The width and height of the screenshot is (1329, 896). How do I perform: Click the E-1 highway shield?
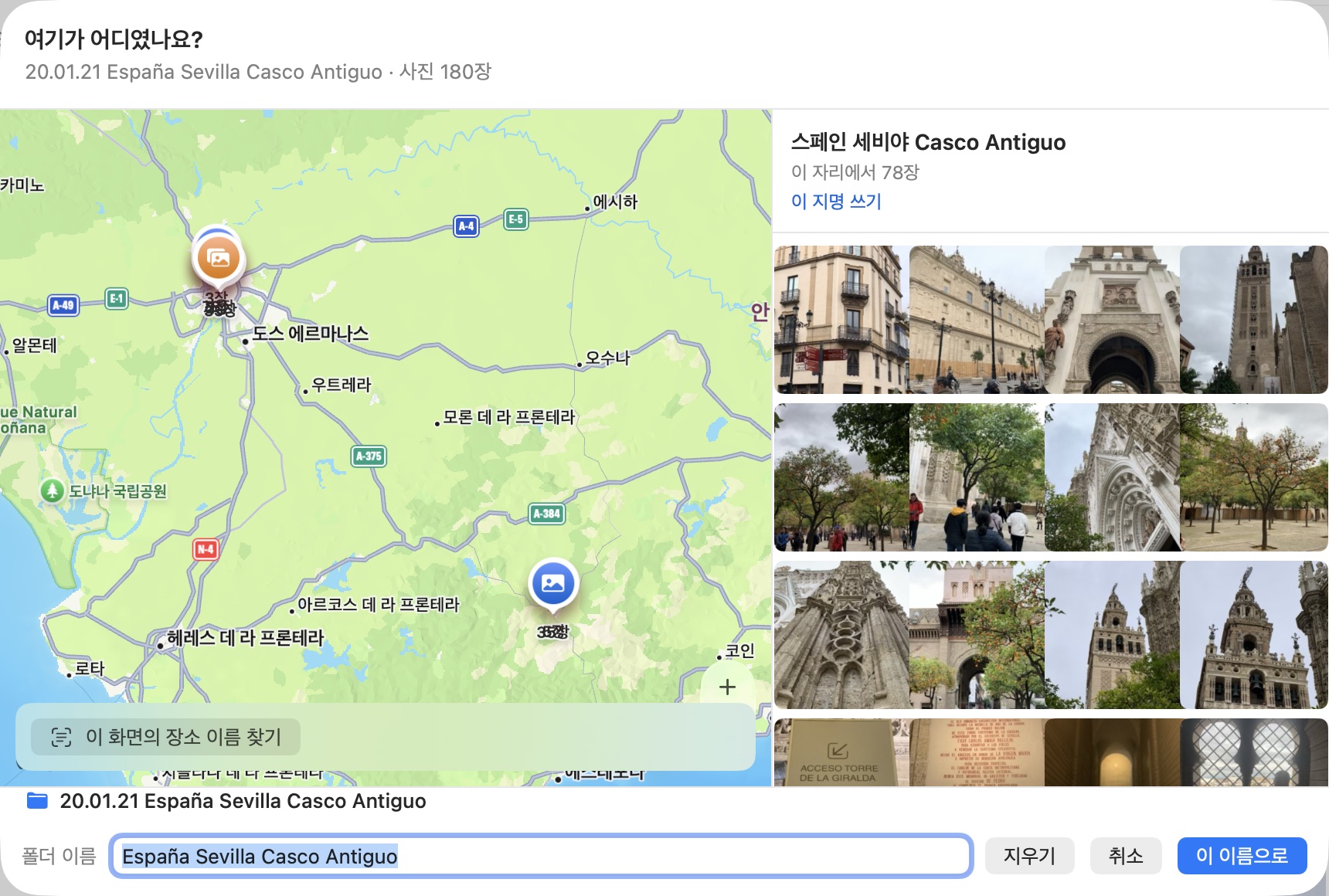click(x=117, y=298)
